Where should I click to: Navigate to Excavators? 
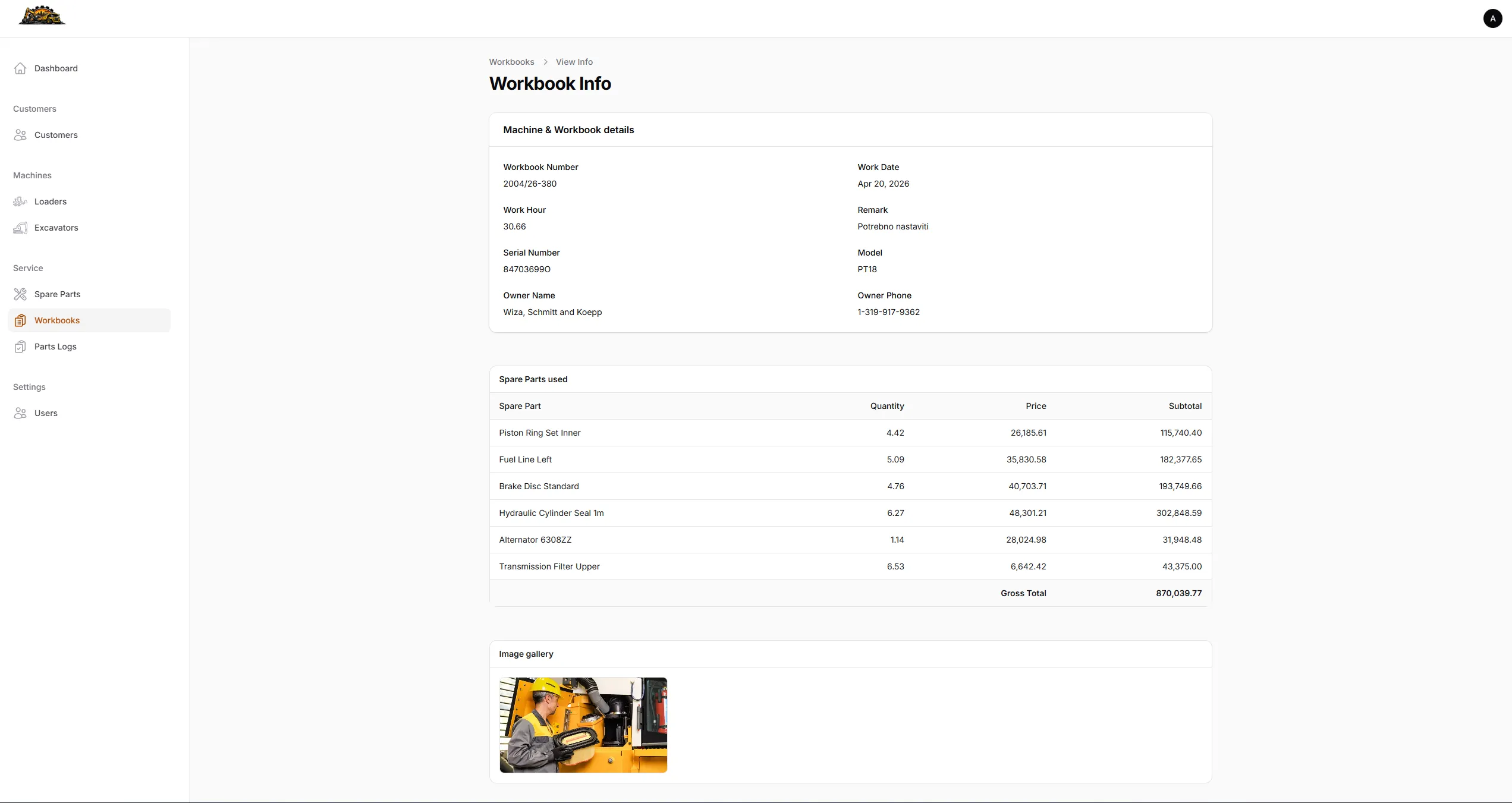(89, 228)
